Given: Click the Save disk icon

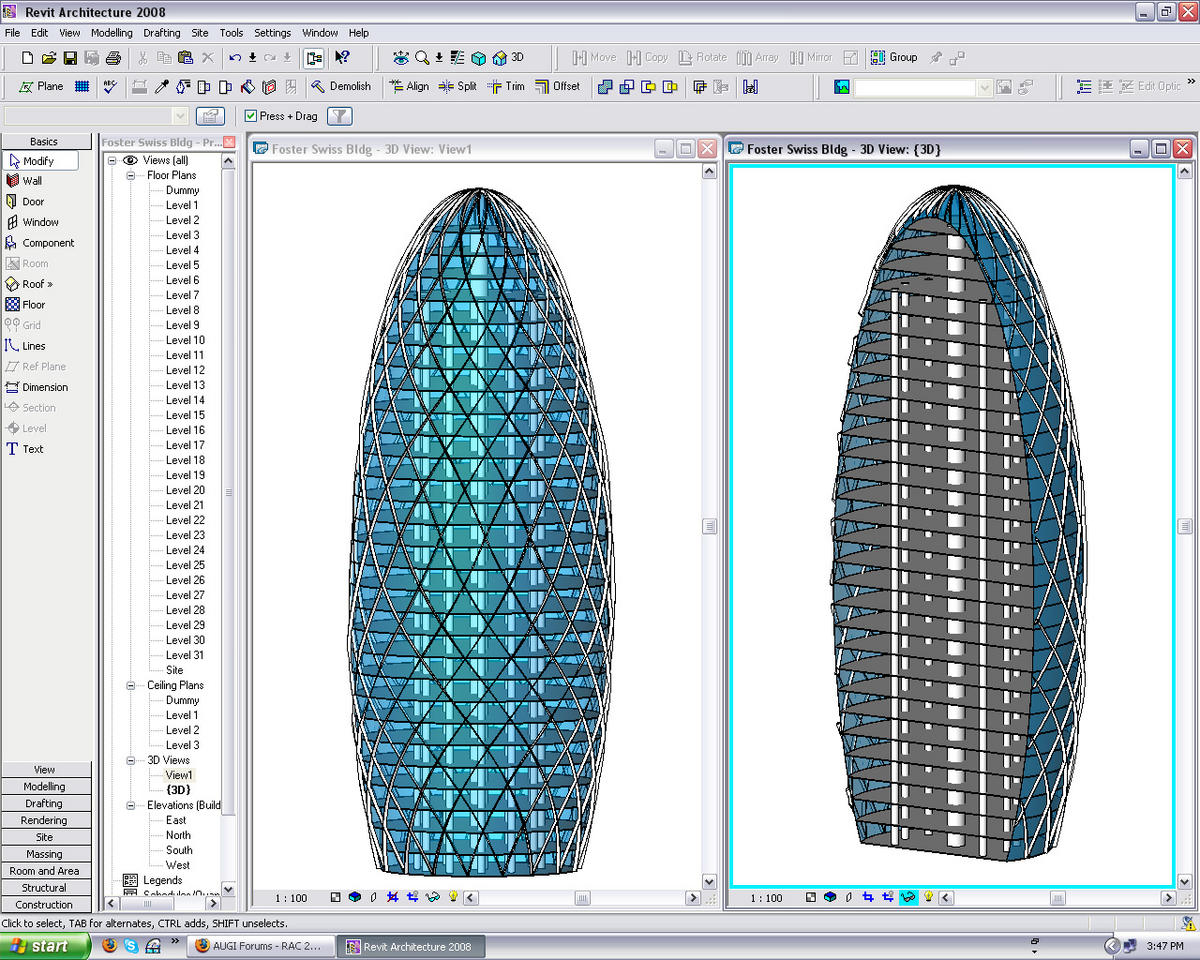Looking at the screenshot, I should (70, 58).
